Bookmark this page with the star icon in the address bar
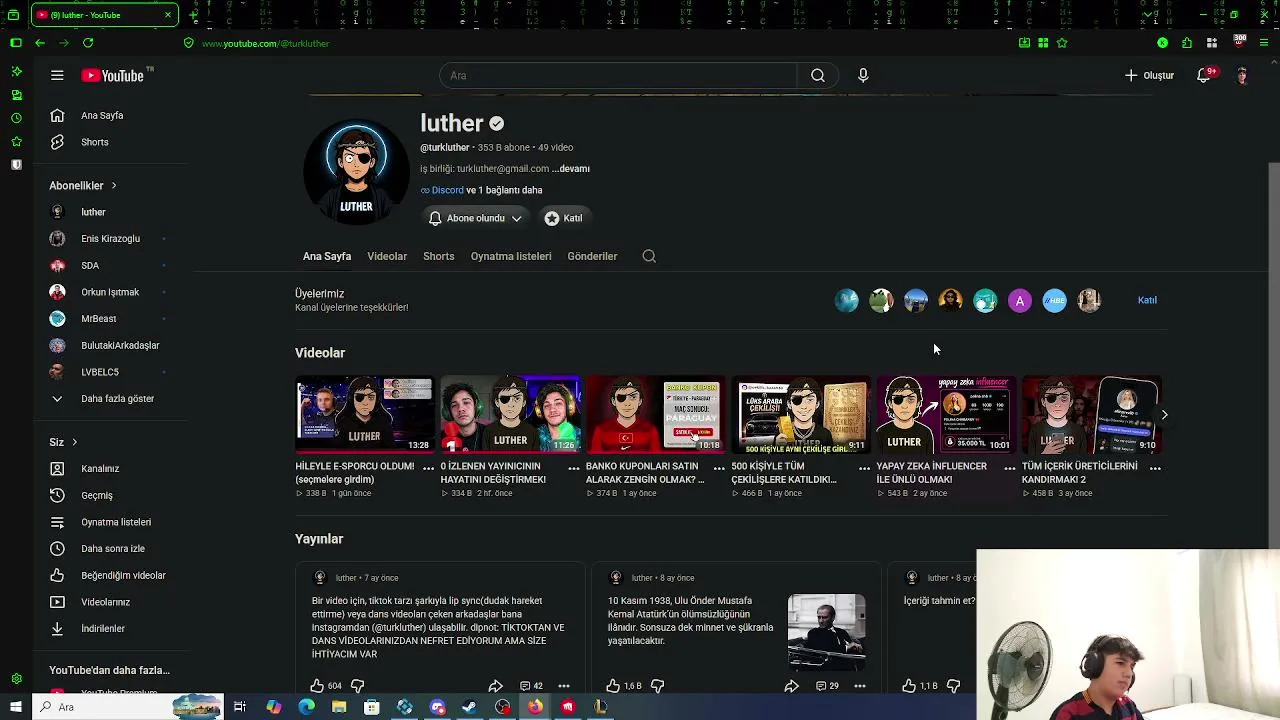 point(1062,43)
